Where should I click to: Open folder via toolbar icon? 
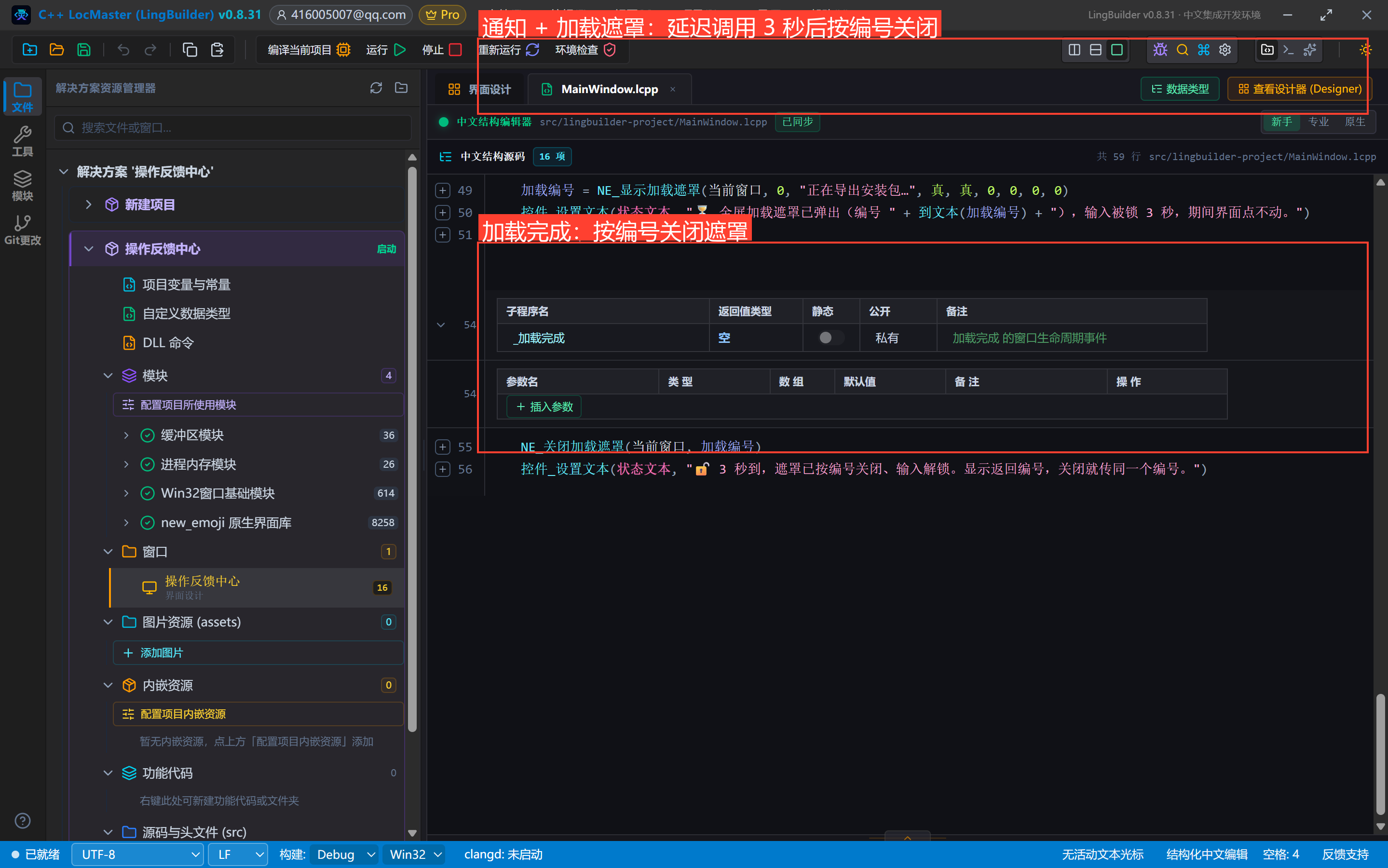pyautogui.click(x=56, y=50)
